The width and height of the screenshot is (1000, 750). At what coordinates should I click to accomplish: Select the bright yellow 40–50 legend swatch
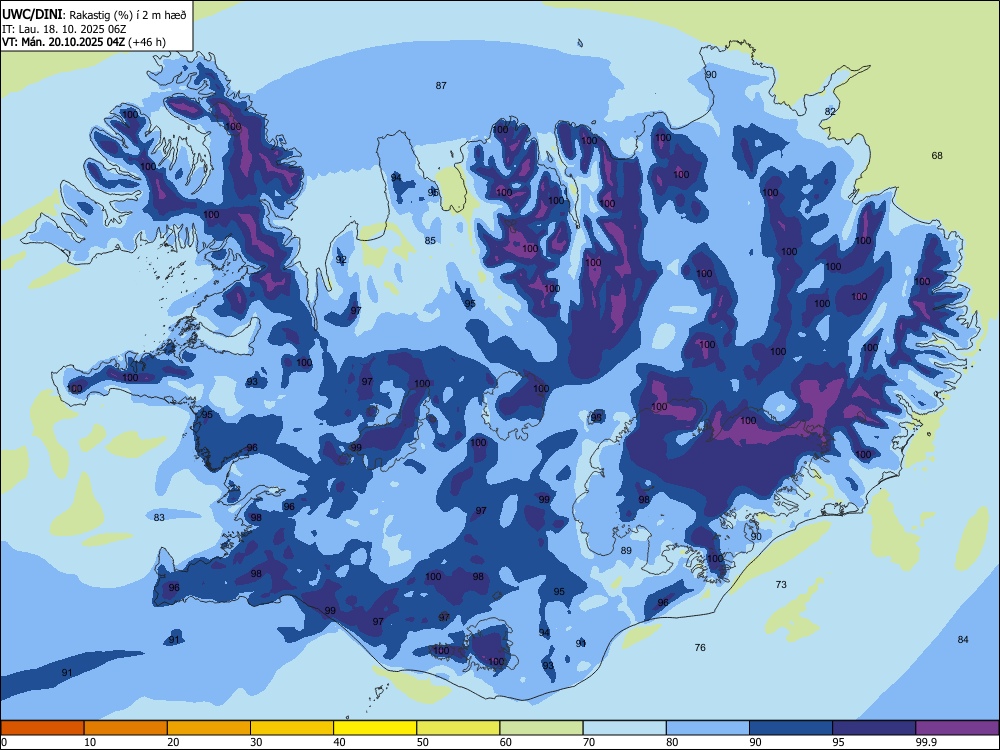(x=375, y=728)
